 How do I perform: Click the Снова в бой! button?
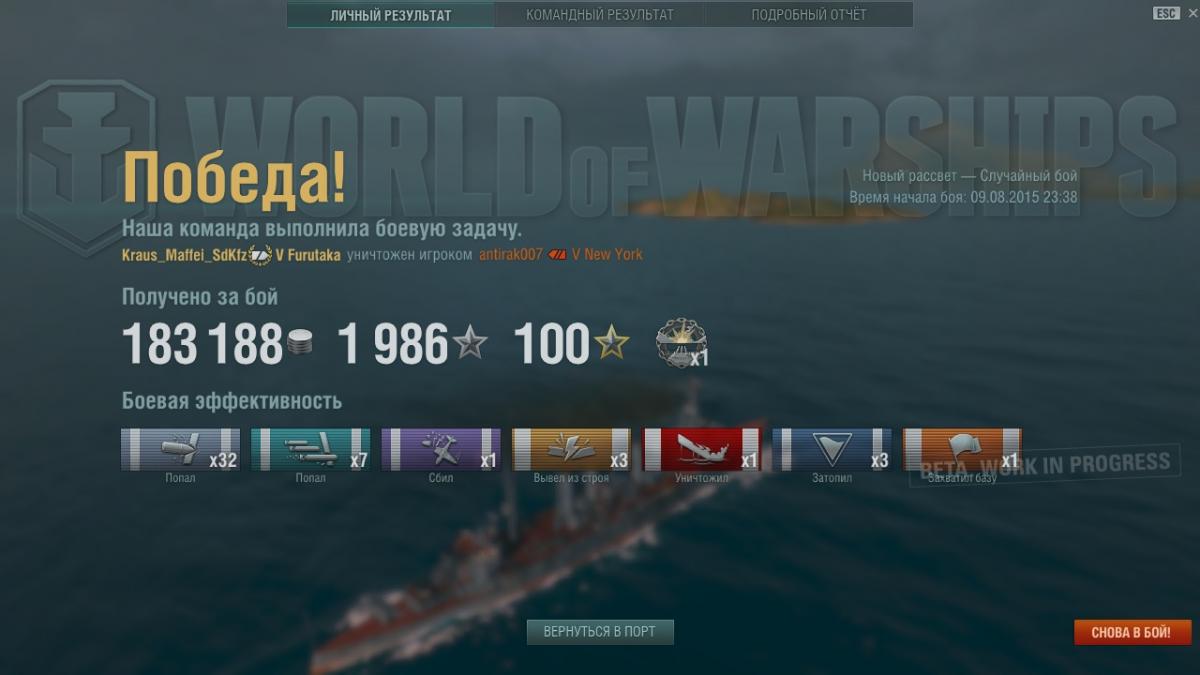pyautogui.click(x=1133, y=632)
